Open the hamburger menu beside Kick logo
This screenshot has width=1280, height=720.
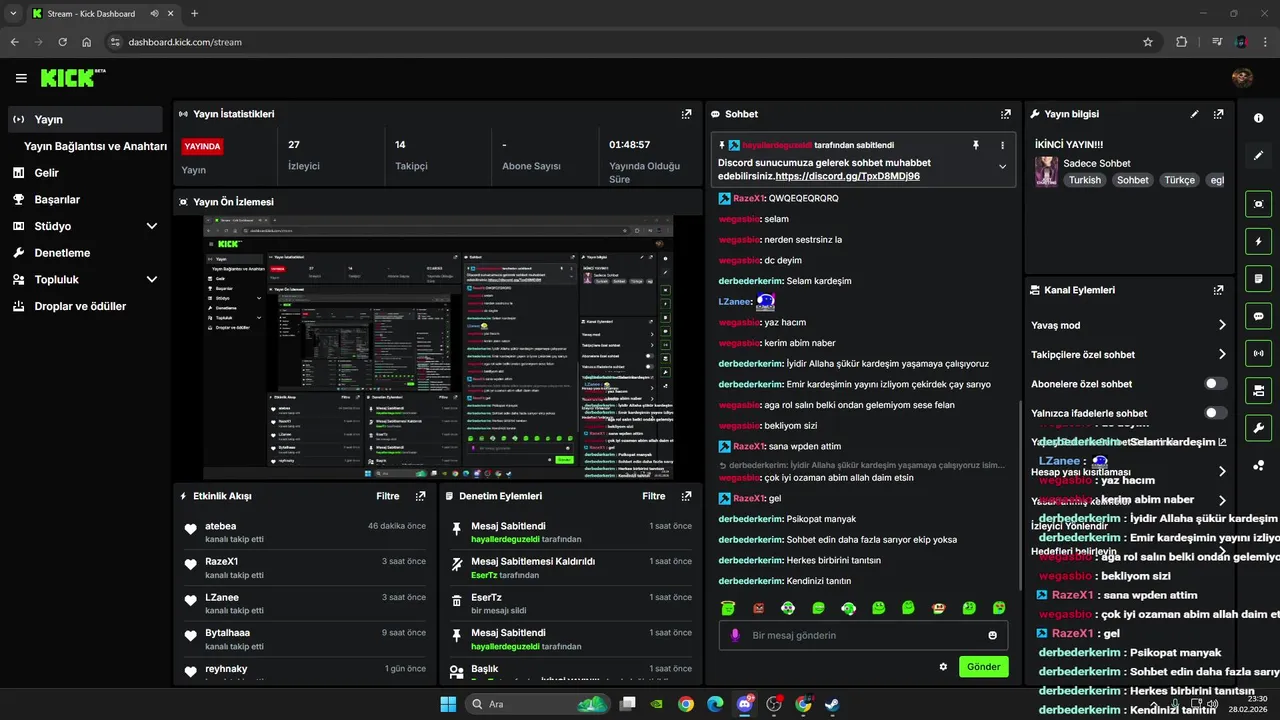pyautogui.click(x=21, y=78)
